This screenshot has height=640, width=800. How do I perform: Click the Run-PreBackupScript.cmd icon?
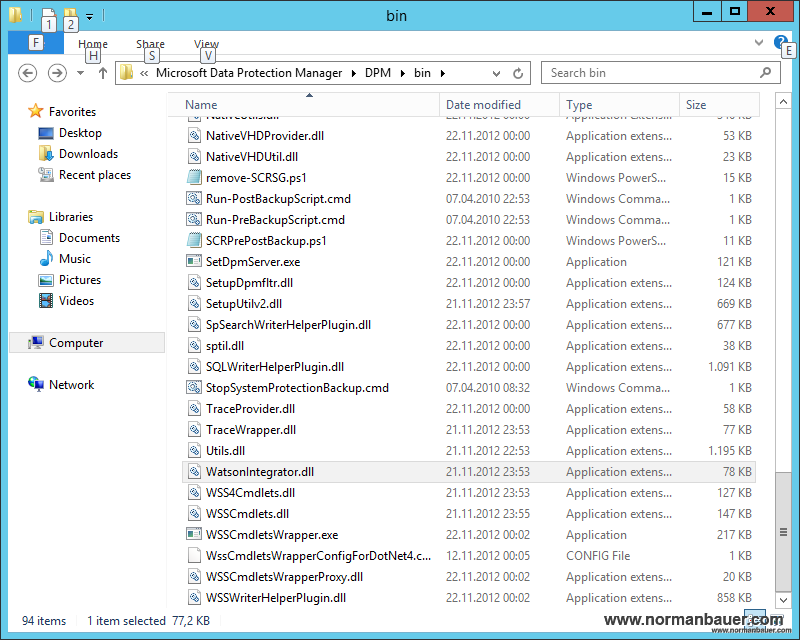tap(194, 219)
